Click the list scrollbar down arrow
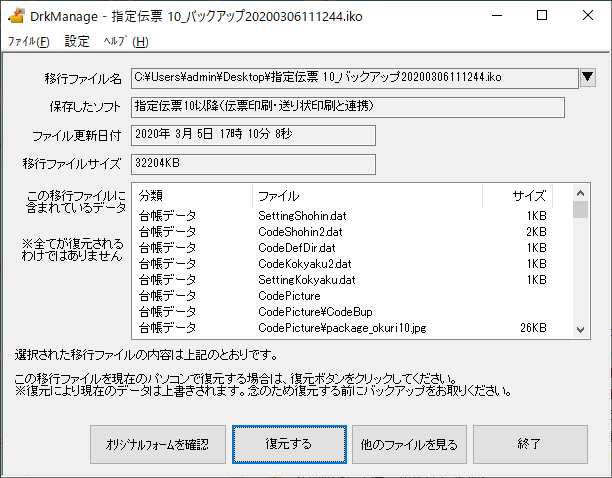612x478 pixels. coord(580,330)
